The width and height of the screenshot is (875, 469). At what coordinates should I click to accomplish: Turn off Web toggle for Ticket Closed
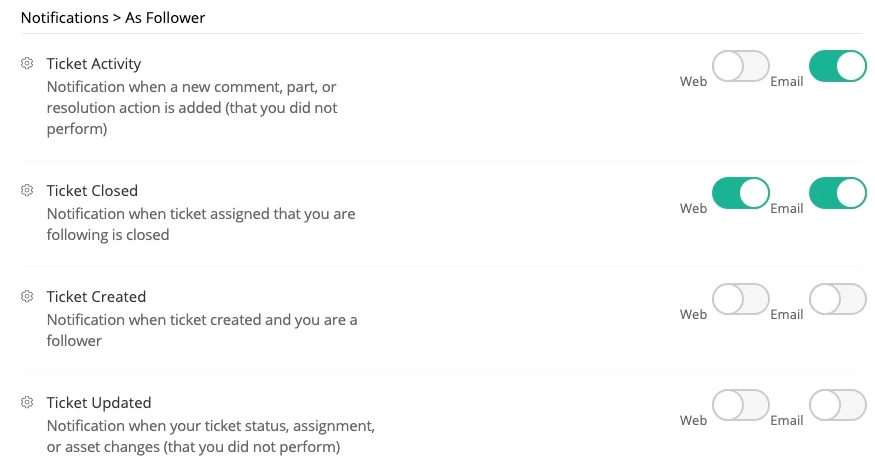740,193
